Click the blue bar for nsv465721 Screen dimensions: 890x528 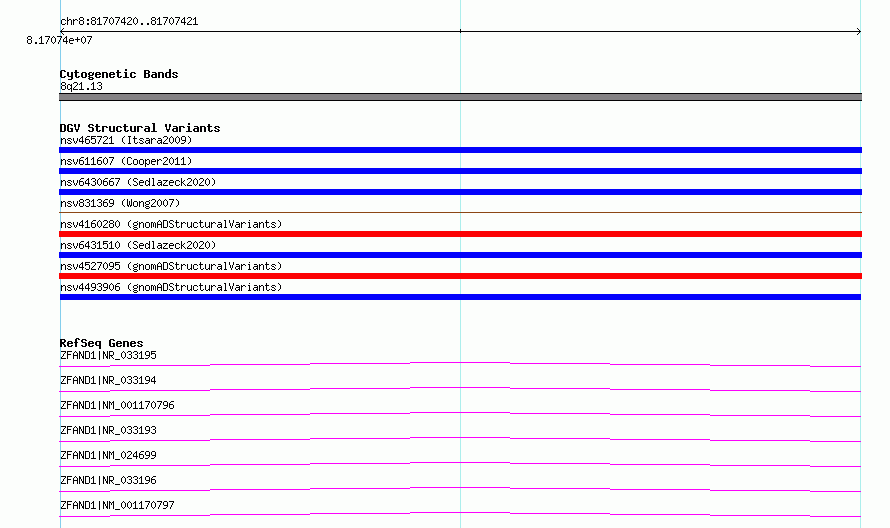coord(460,150)
